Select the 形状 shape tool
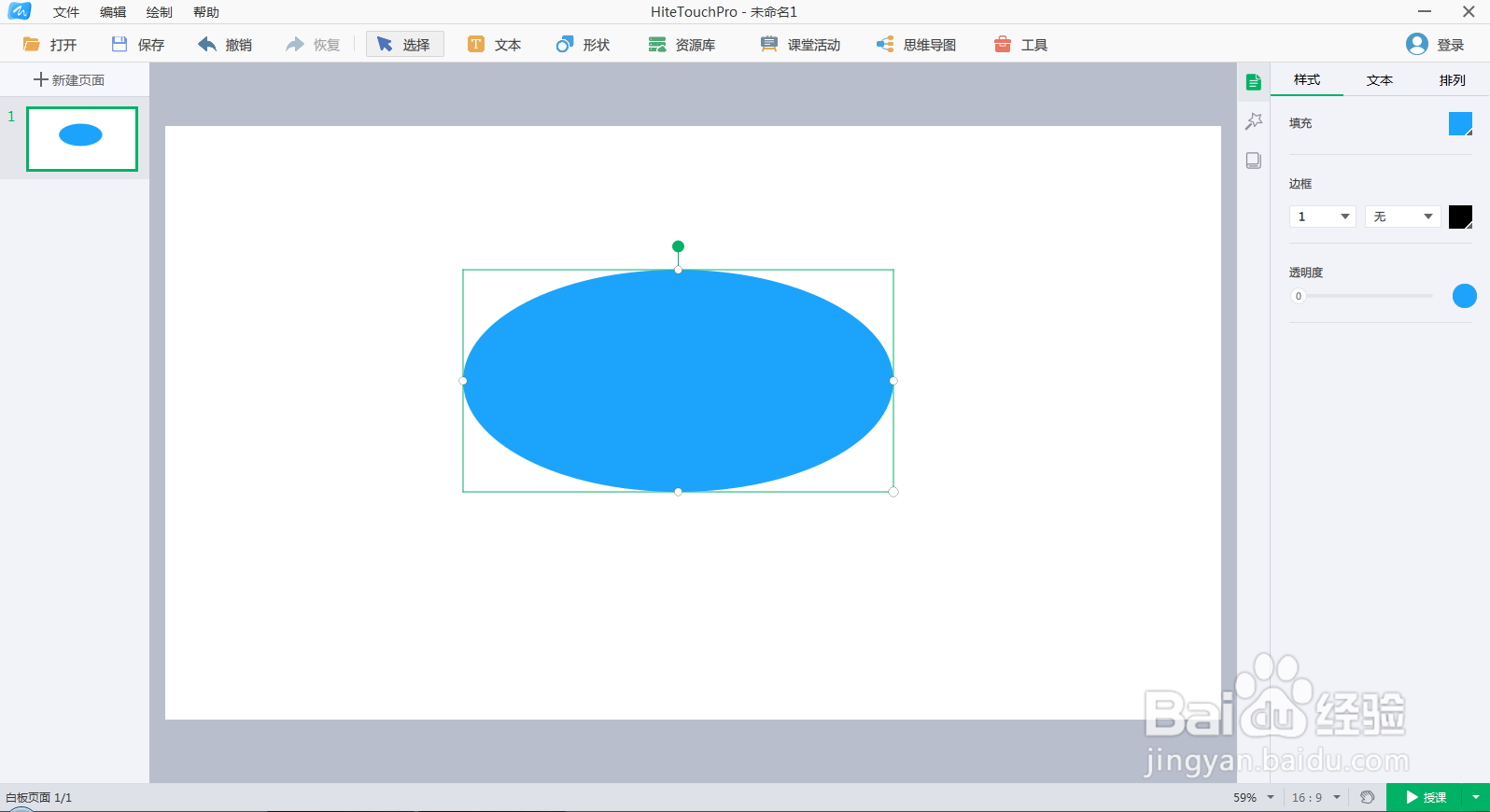This screenshot has height=812, width=1490. pyautogui.click(x=583, y=45)
